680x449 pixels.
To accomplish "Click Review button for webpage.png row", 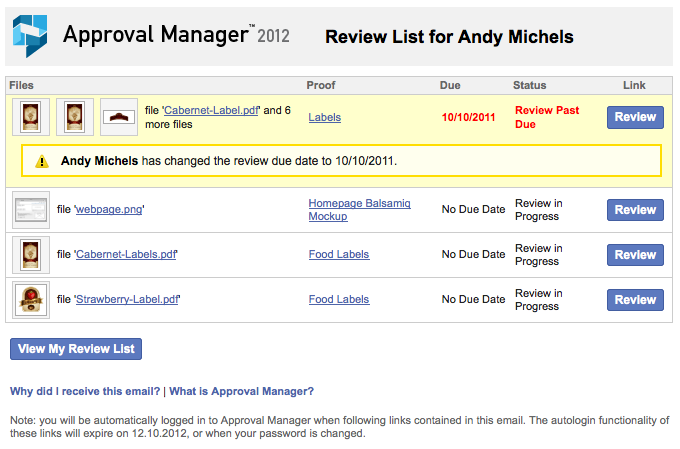I will coord(635,210).
